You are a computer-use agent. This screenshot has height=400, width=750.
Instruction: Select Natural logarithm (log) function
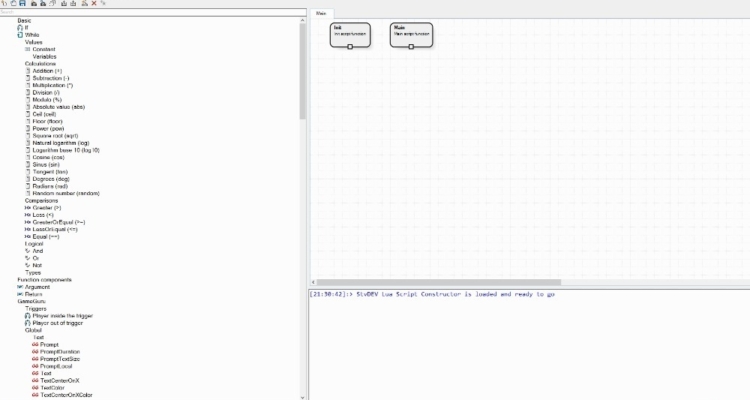tap(57, 143)
